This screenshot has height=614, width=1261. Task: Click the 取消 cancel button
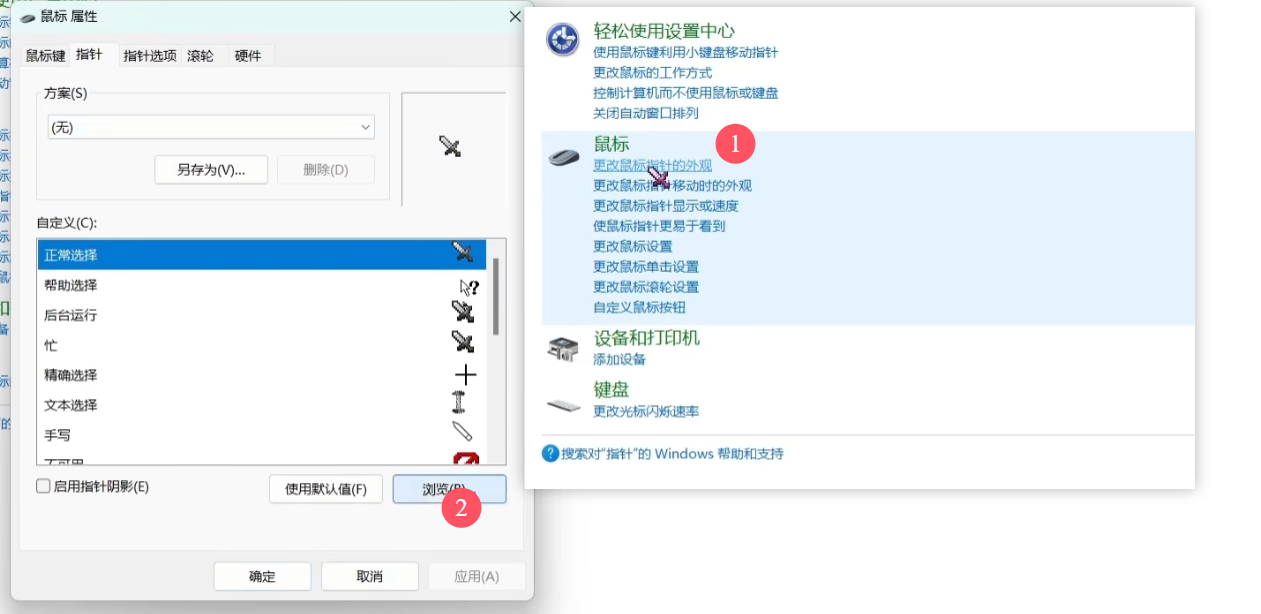point(369,576)
